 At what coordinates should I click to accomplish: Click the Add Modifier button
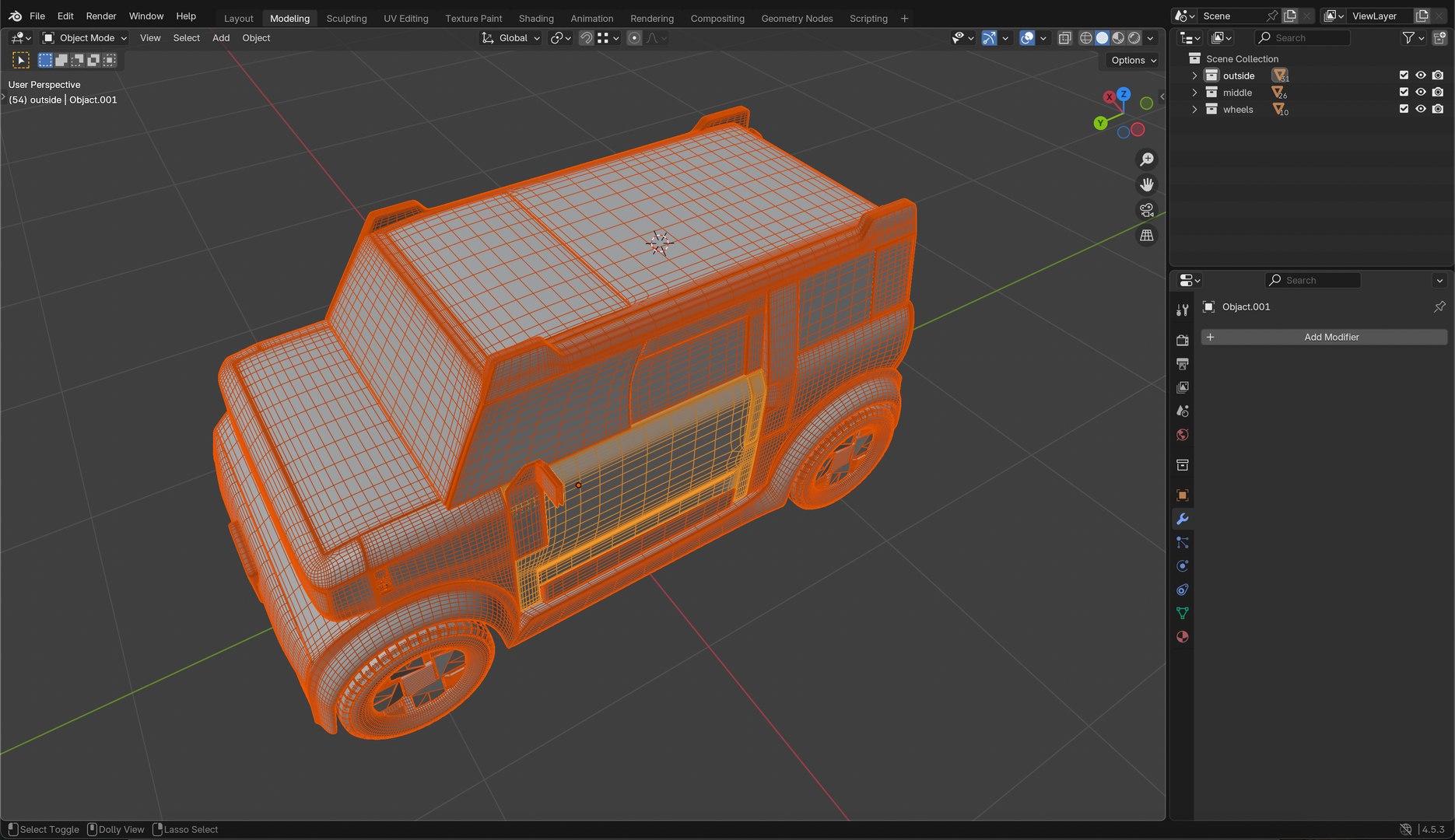[x=1324, y=337]
